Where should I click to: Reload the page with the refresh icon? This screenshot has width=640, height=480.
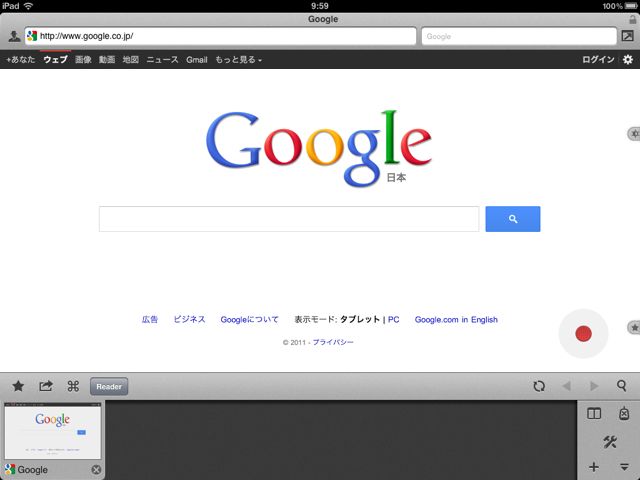539,386
